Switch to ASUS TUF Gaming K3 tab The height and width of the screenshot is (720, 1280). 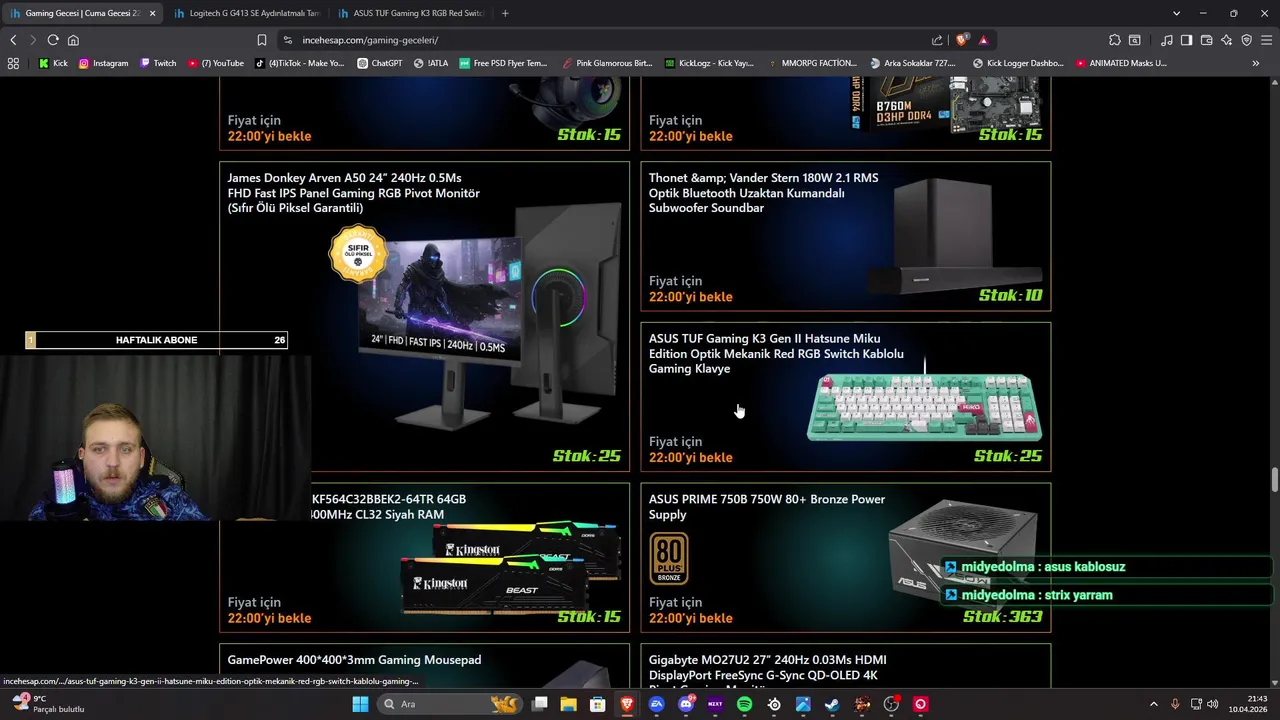click(410, 13)
